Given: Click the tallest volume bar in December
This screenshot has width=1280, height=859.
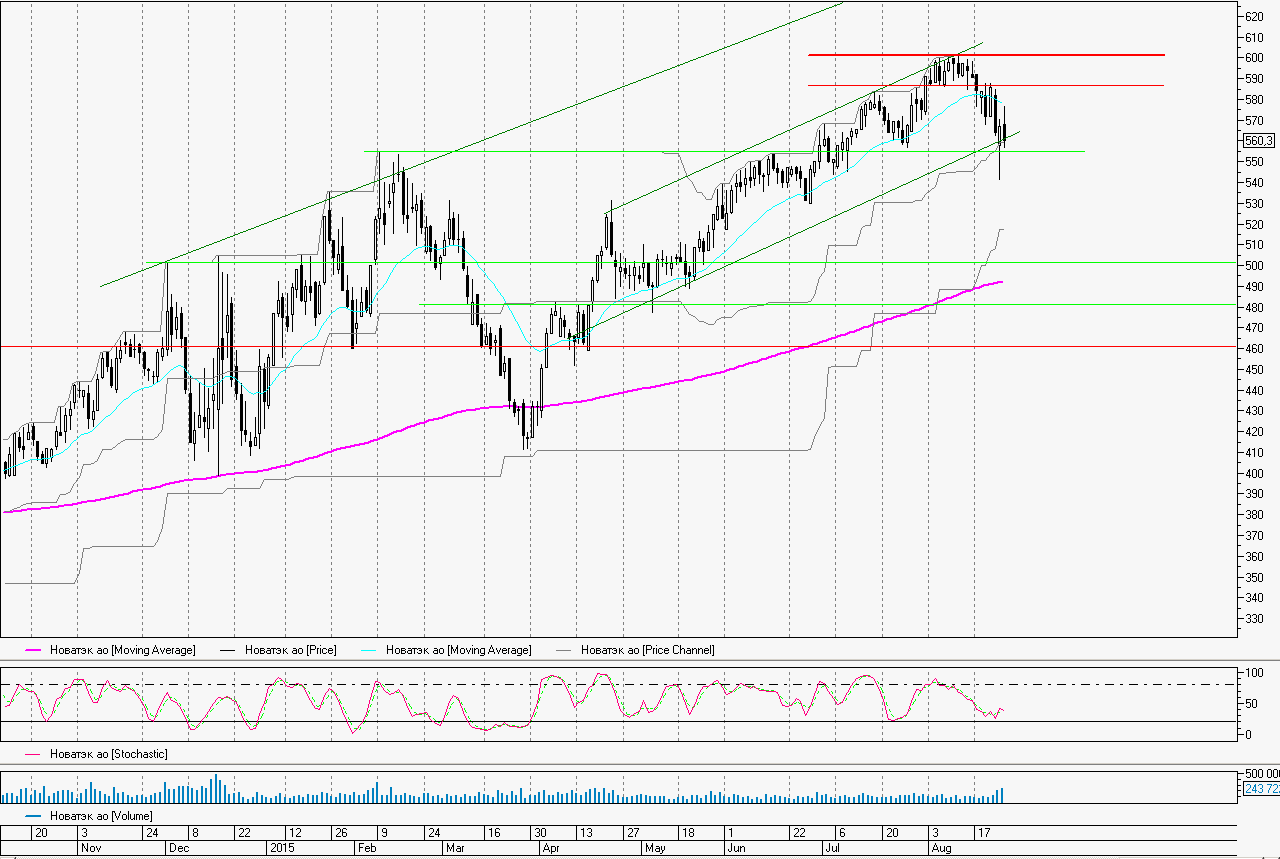Looking at the screenshot, I should (x=215, y=788).
